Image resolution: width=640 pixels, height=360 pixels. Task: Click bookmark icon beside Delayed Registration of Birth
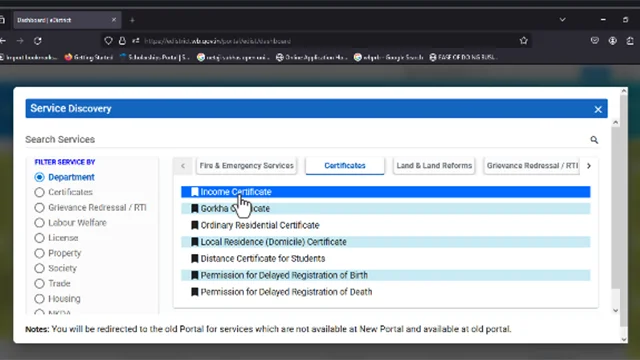coord(195,276)
